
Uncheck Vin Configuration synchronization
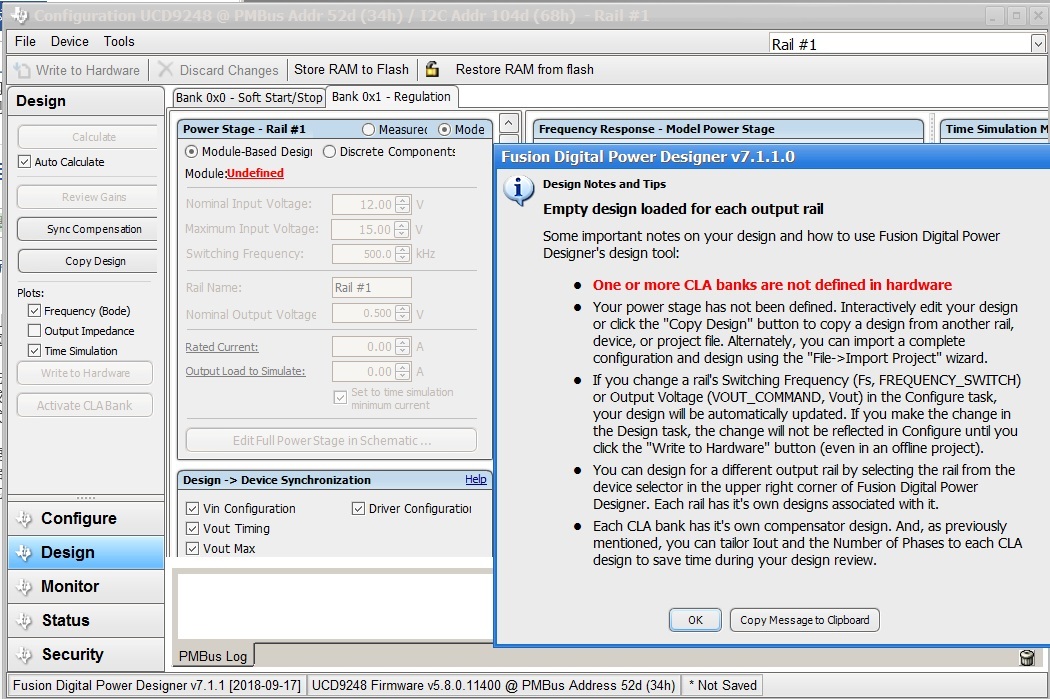coord(192,509)
